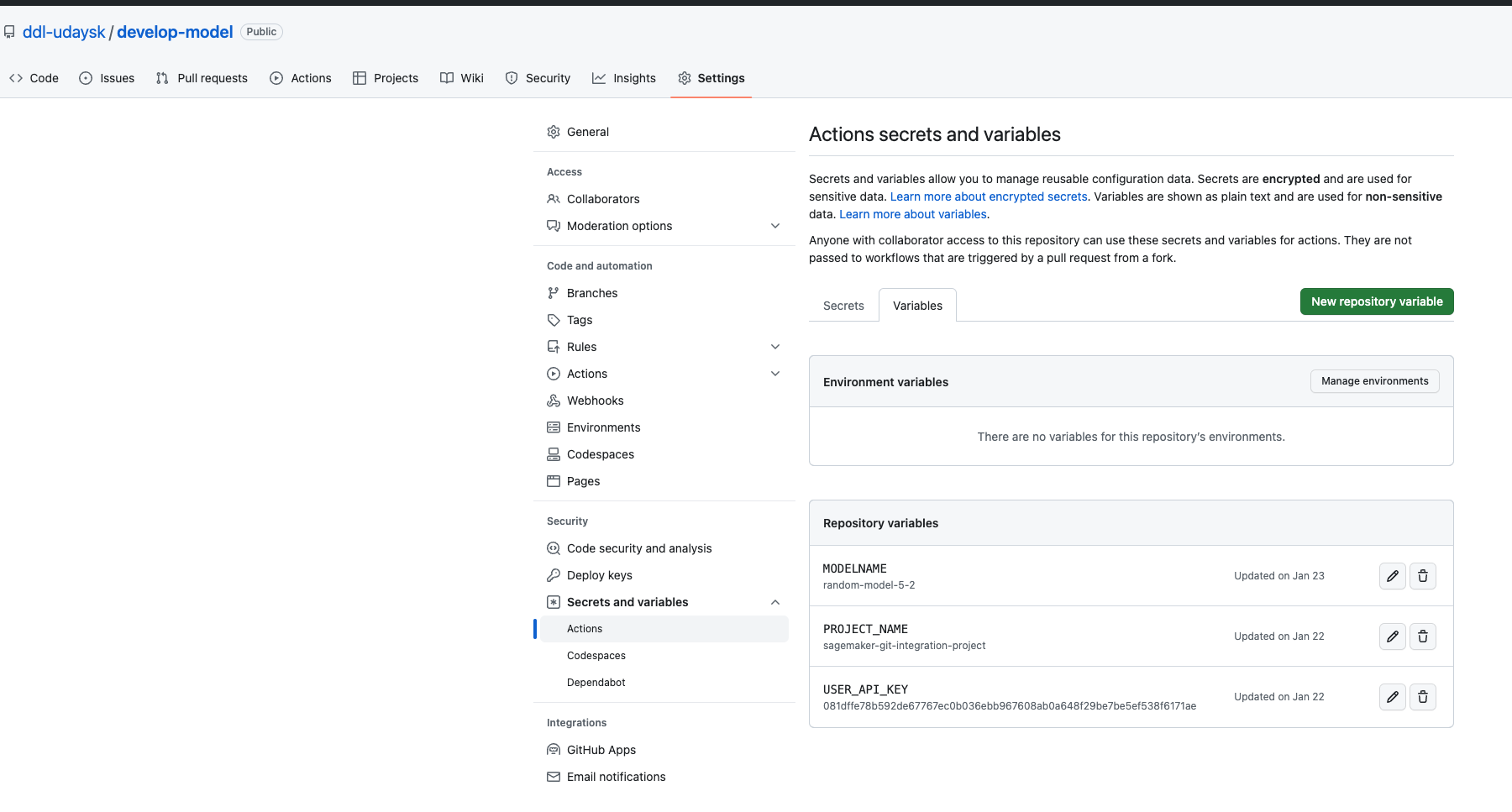Click the Manage environments button
1512x812 pixels.
point(1374,381)
